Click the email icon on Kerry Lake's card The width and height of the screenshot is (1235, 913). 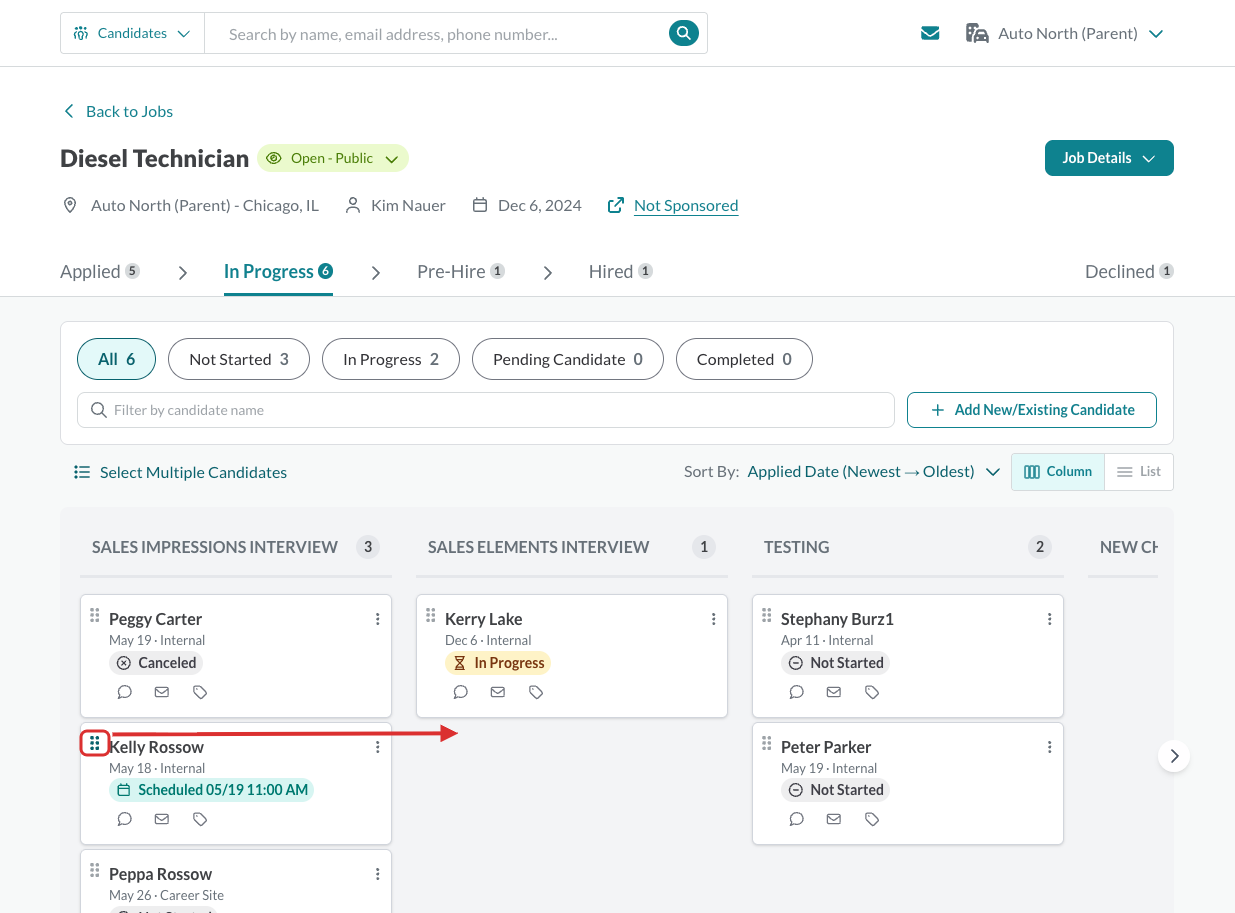tap(498, 692)
